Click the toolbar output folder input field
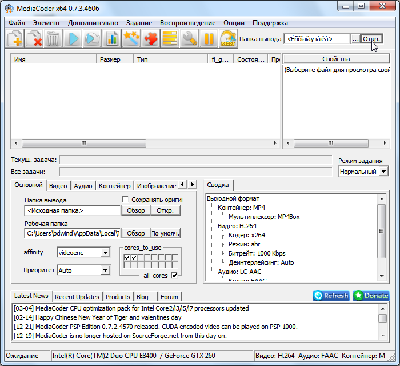The width and height of the screenshot is (400, 366). tap(317, 39)
